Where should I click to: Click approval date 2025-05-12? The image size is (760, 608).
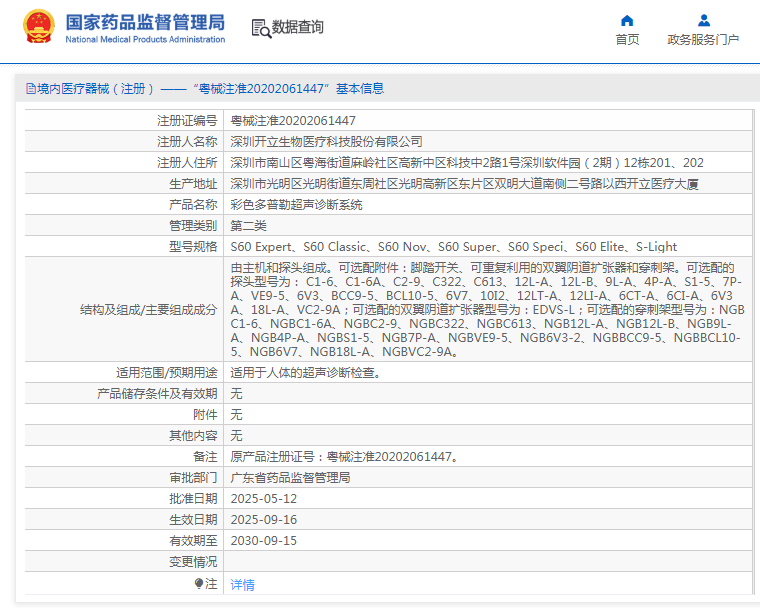tap(264, 498)
